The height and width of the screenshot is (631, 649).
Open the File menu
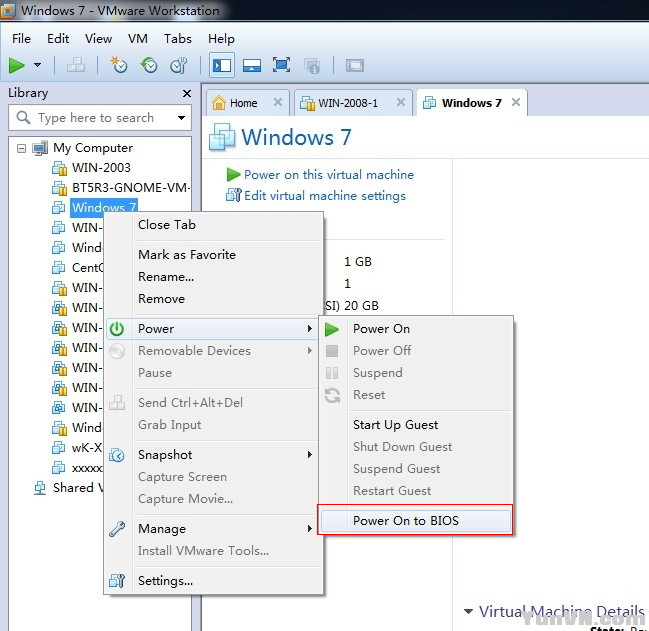click(x=21, y=38)
